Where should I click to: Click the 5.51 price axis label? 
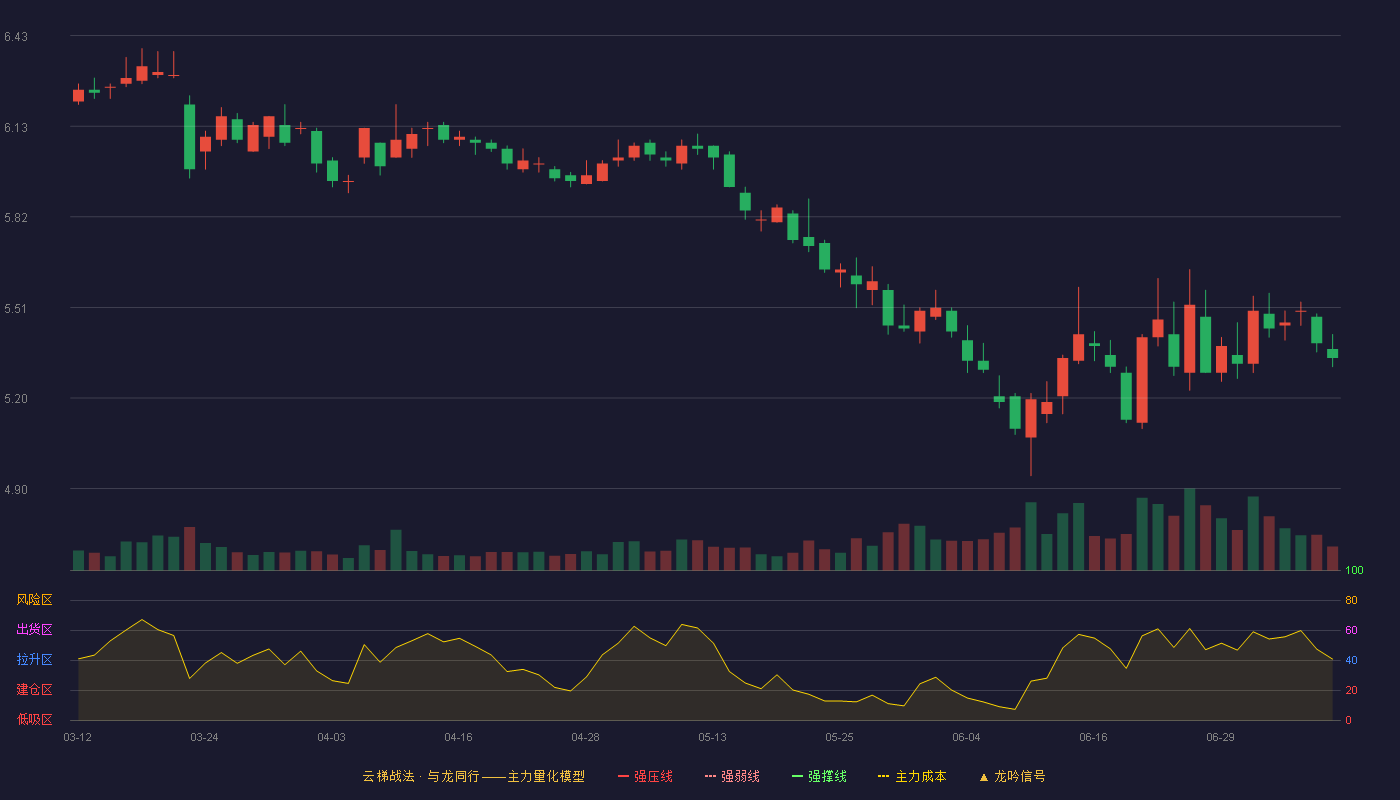(16, 309)
